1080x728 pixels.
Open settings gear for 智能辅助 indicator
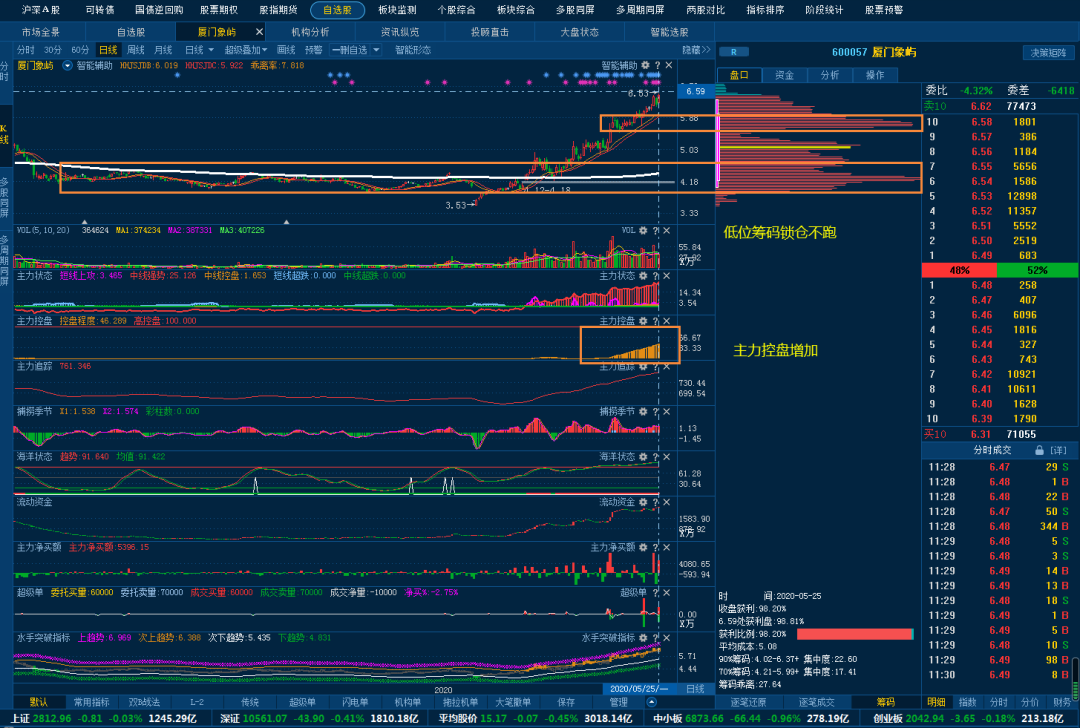645,65
